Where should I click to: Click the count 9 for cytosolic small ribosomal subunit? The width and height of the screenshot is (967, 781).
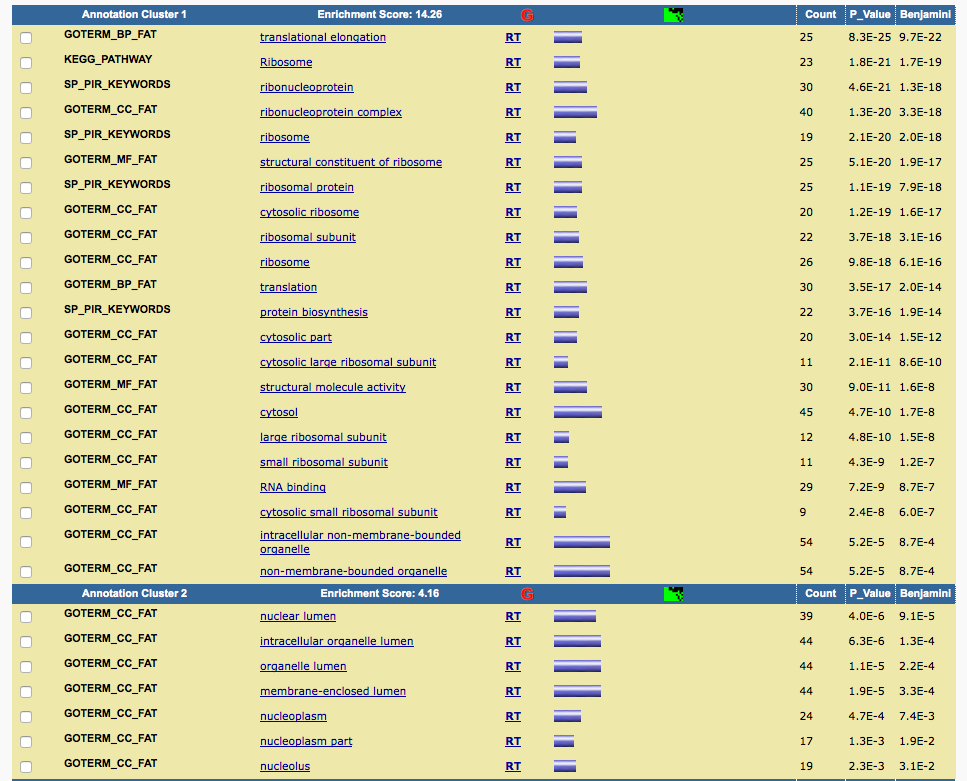[x=802, y=512]
